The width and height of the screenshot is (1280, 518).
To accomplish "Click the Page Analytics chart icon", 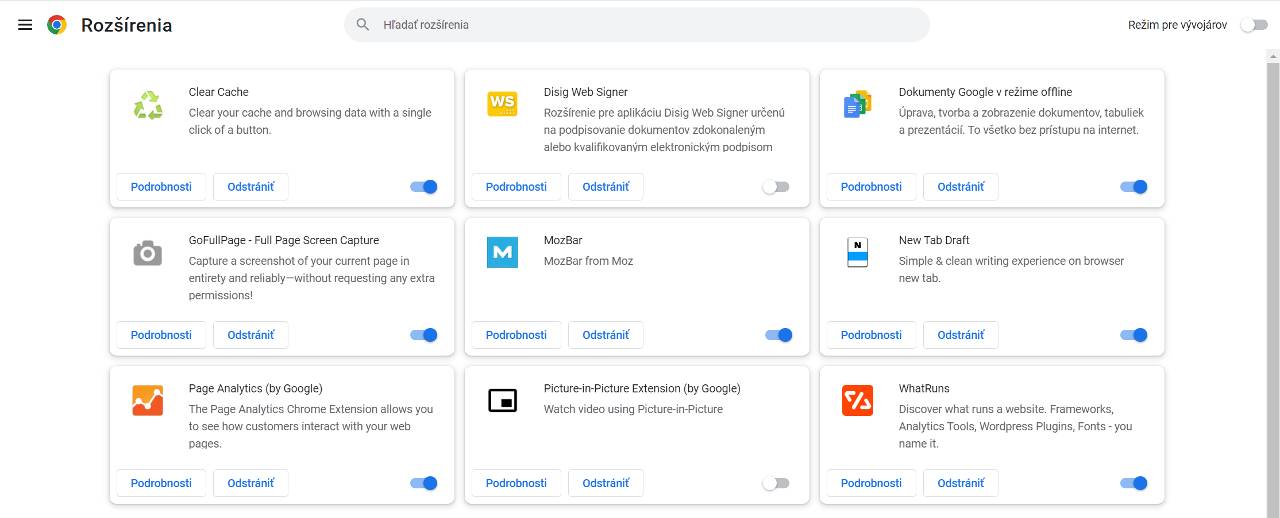I will [147, 401].
